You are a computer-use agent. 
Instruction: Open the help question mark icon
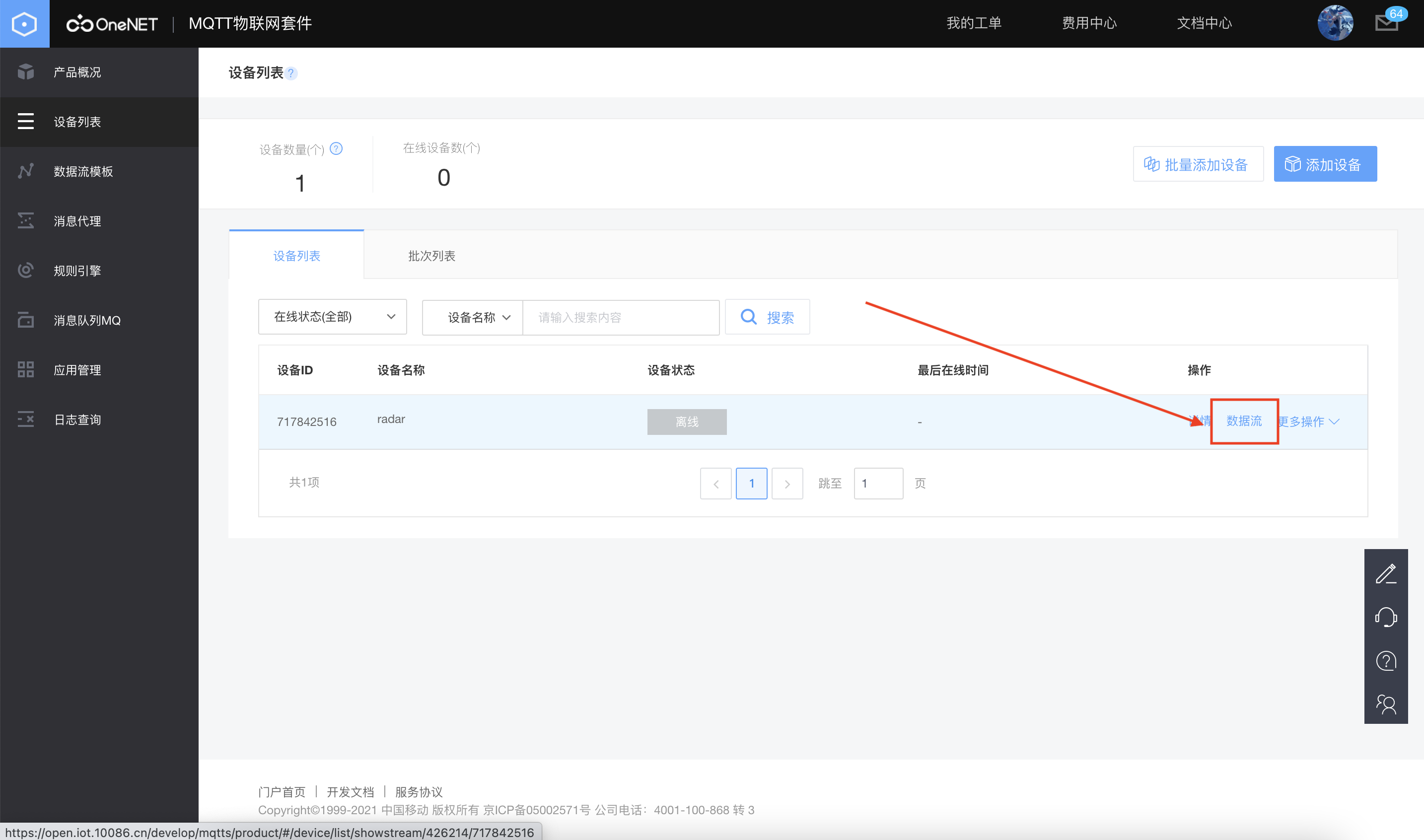[1386, 661]
